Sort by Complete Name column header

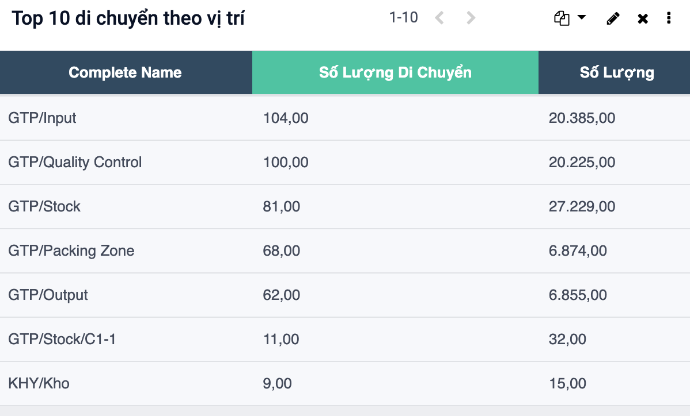(125, 73)
